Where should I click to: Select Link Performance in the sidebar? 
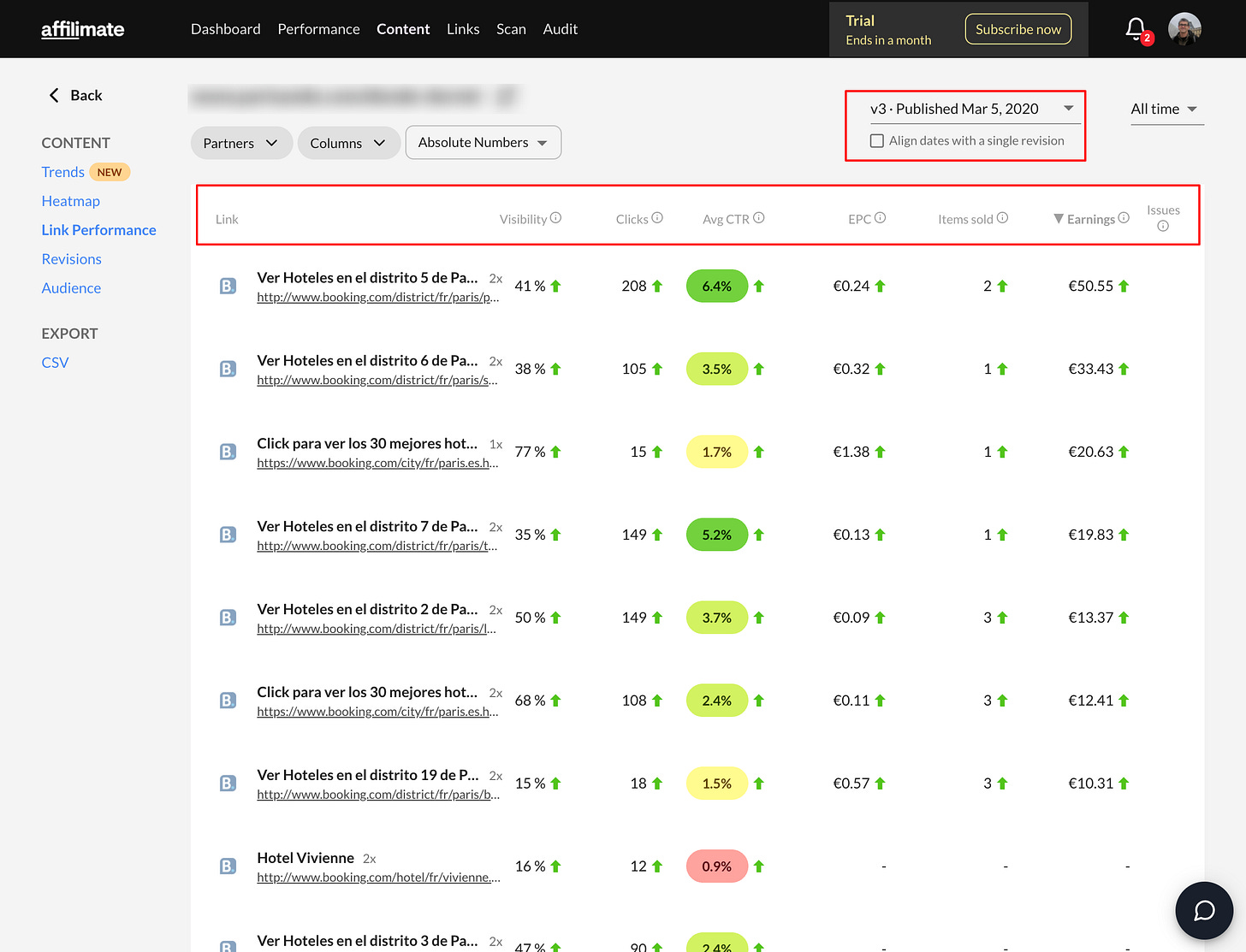coord(99,230)
